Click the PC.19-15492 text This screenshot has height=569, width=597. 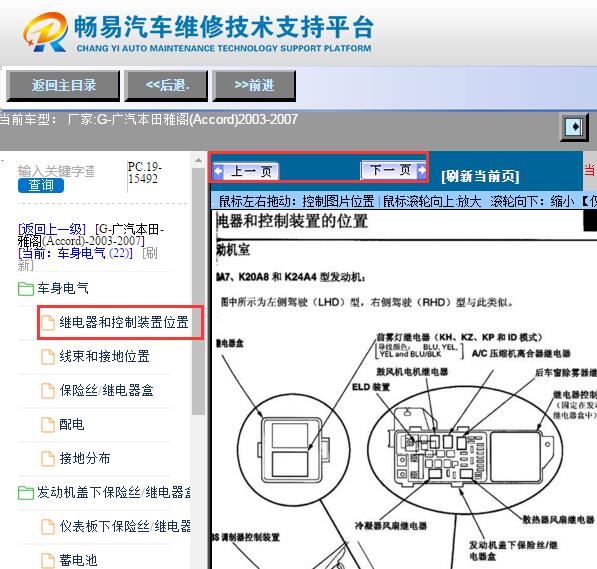[x=145, y=173]
